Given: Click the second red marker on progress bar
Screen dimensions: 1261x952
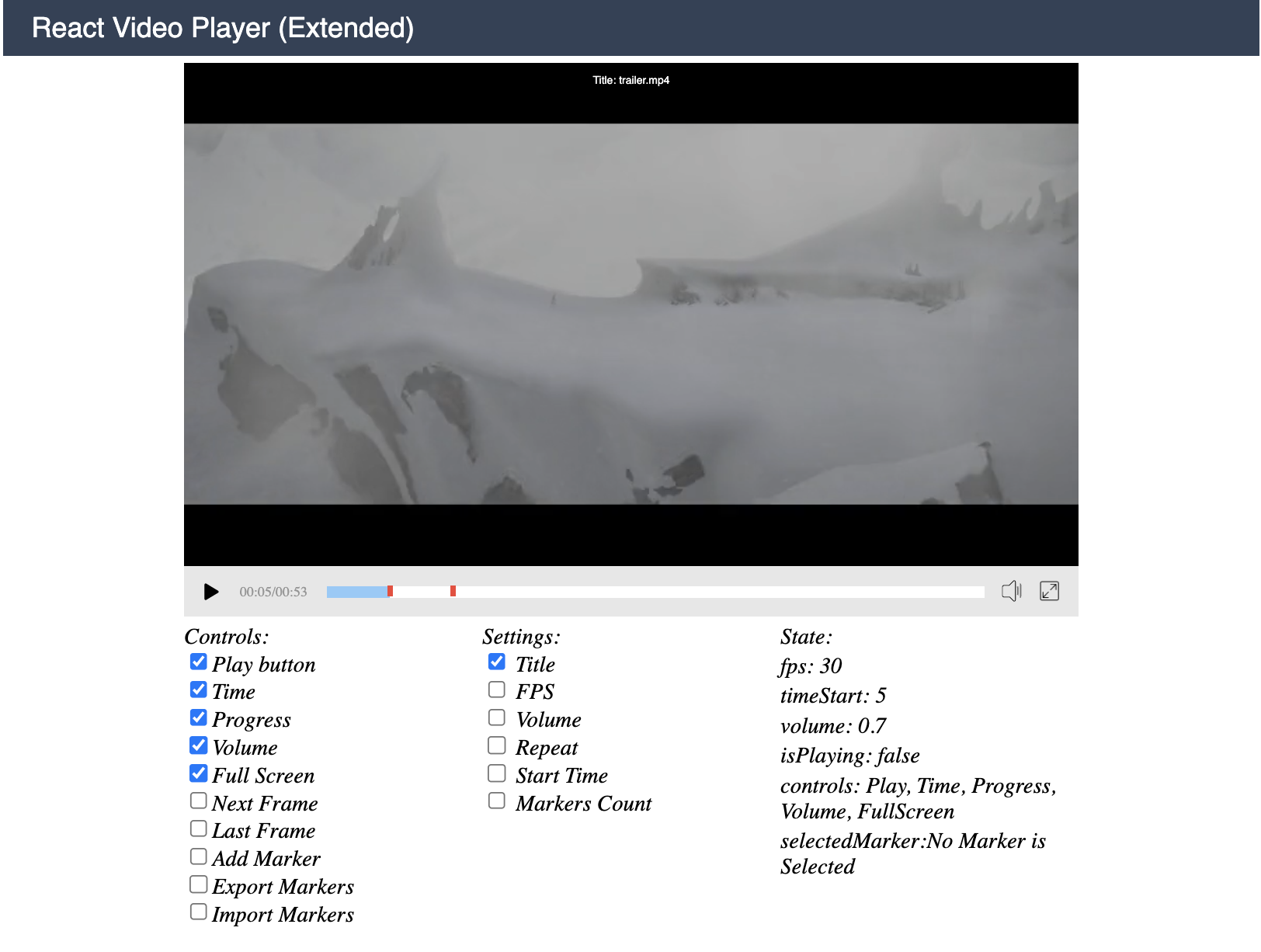Looking at the screenshot, I should pos(453,591).
